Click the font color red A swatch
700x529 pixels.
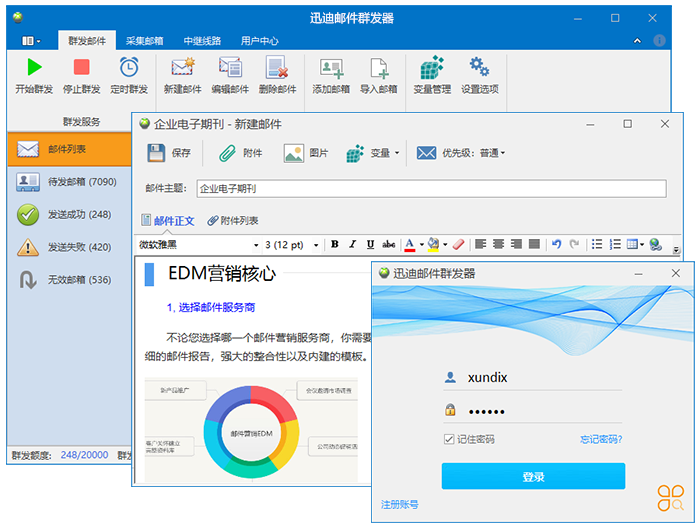click(410, 245)
